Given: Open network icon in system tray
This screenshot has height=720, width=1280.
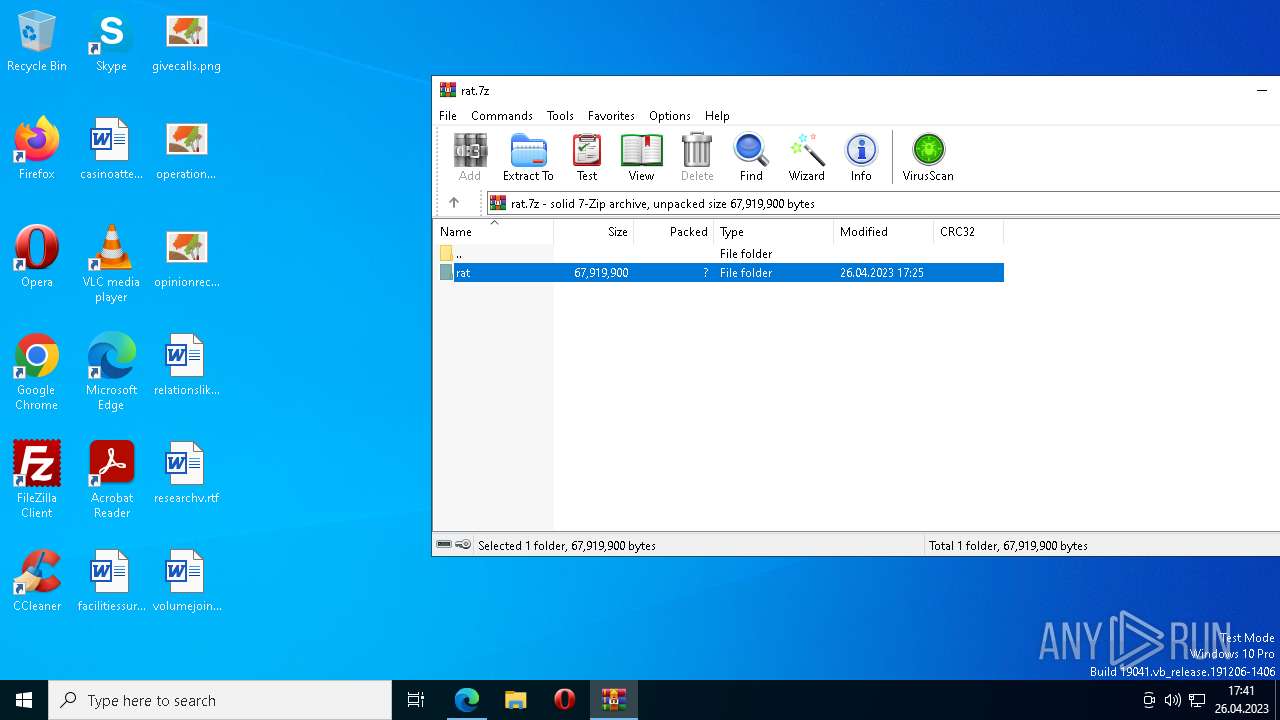Looking at the screenshot, I should [1196, 700].
